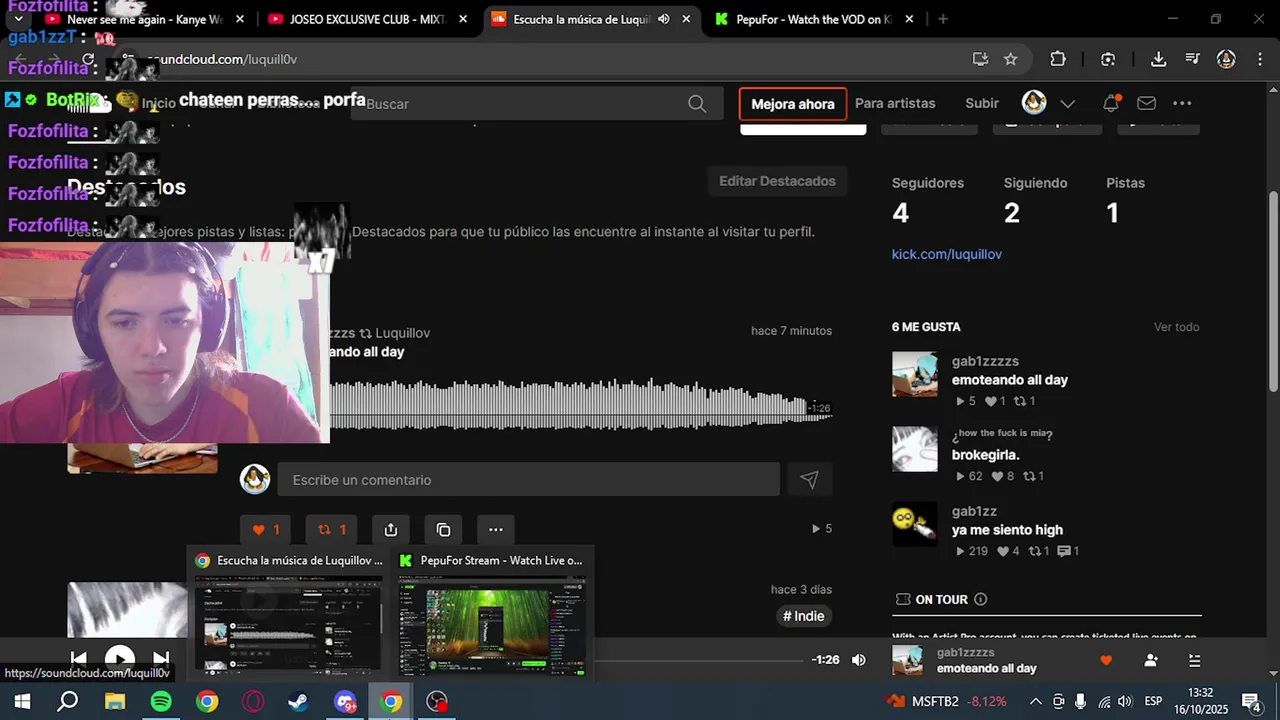
Task: Mute the SoundCloud tab speaker icon
Action: click(664, 19)
